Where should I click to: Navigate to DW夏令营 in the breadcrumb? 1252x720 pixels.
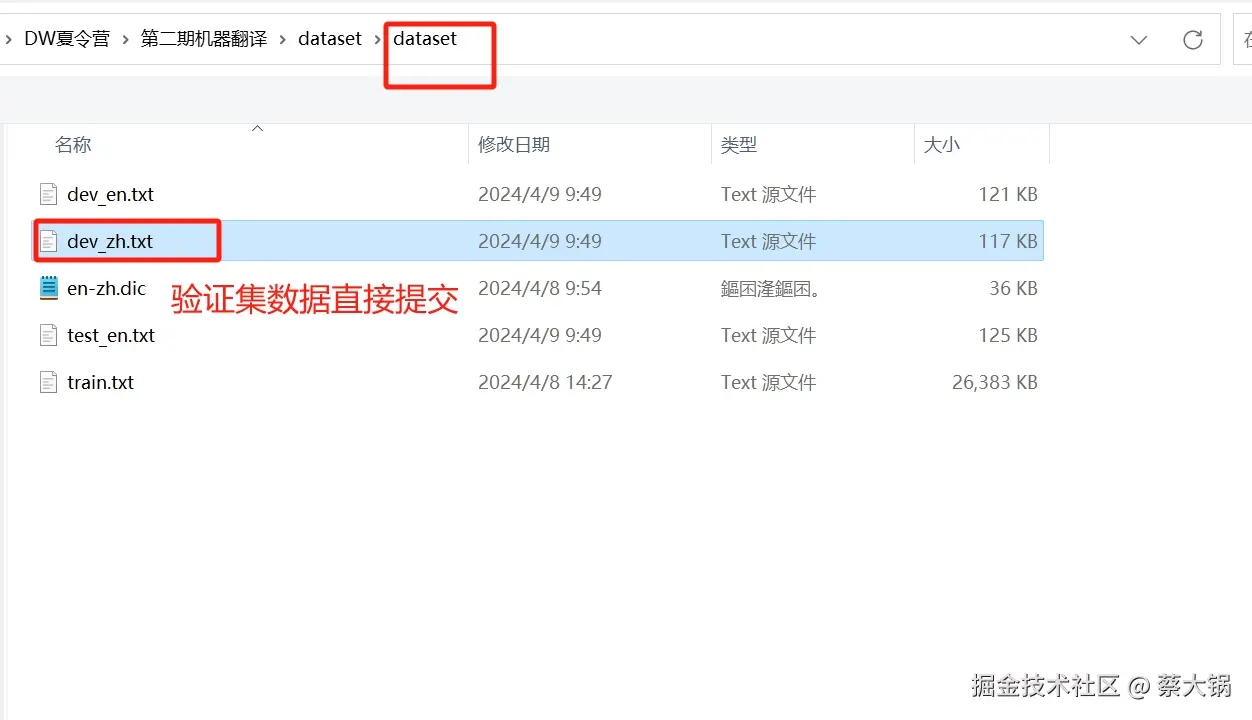coord(66,38)
